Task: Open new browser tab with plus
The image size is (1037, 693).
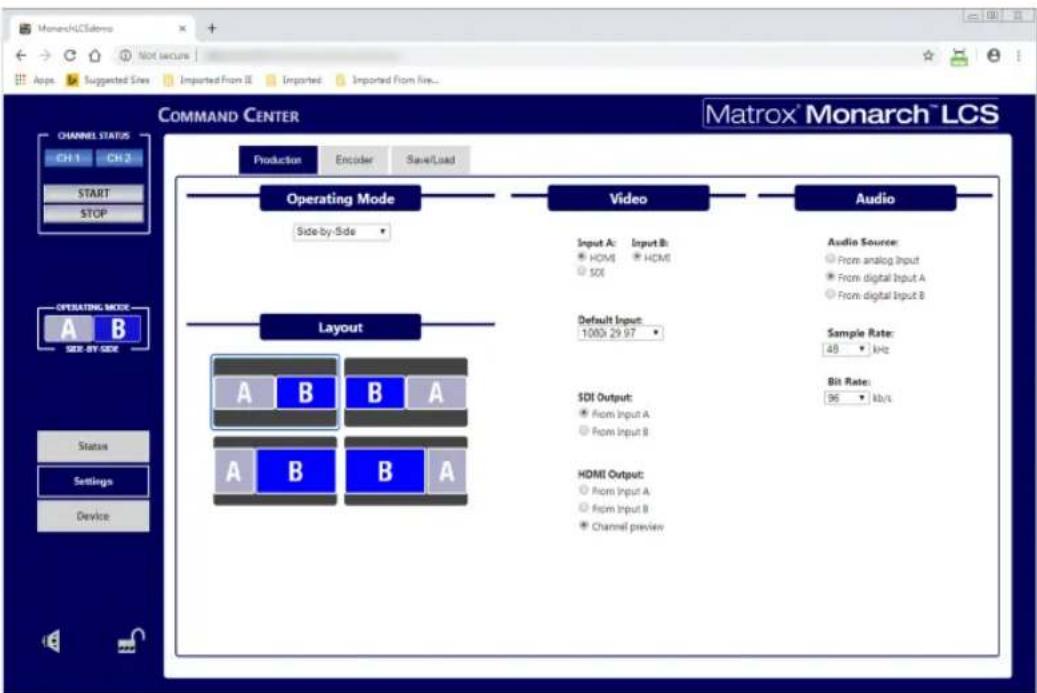Action: 212,28
